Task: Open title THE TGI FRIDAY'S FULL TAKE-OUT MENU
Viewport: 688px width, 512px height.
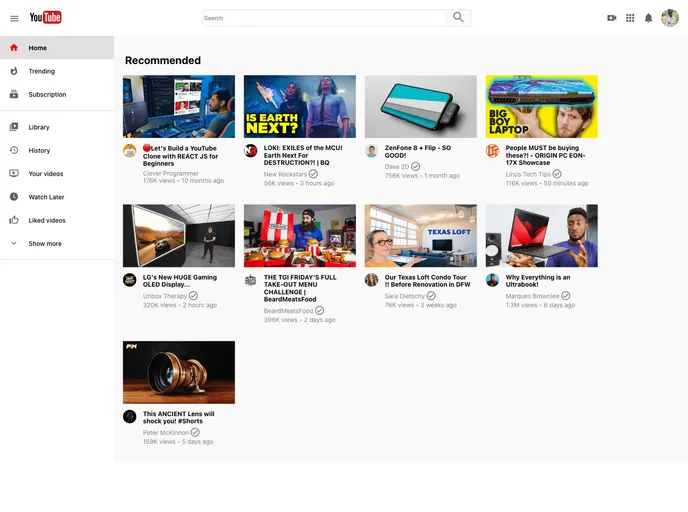Action: click(300, 288)
